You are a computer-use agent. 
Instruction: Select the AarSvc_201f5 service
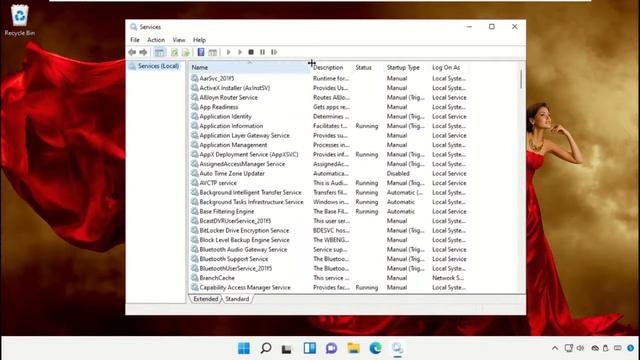217,78
